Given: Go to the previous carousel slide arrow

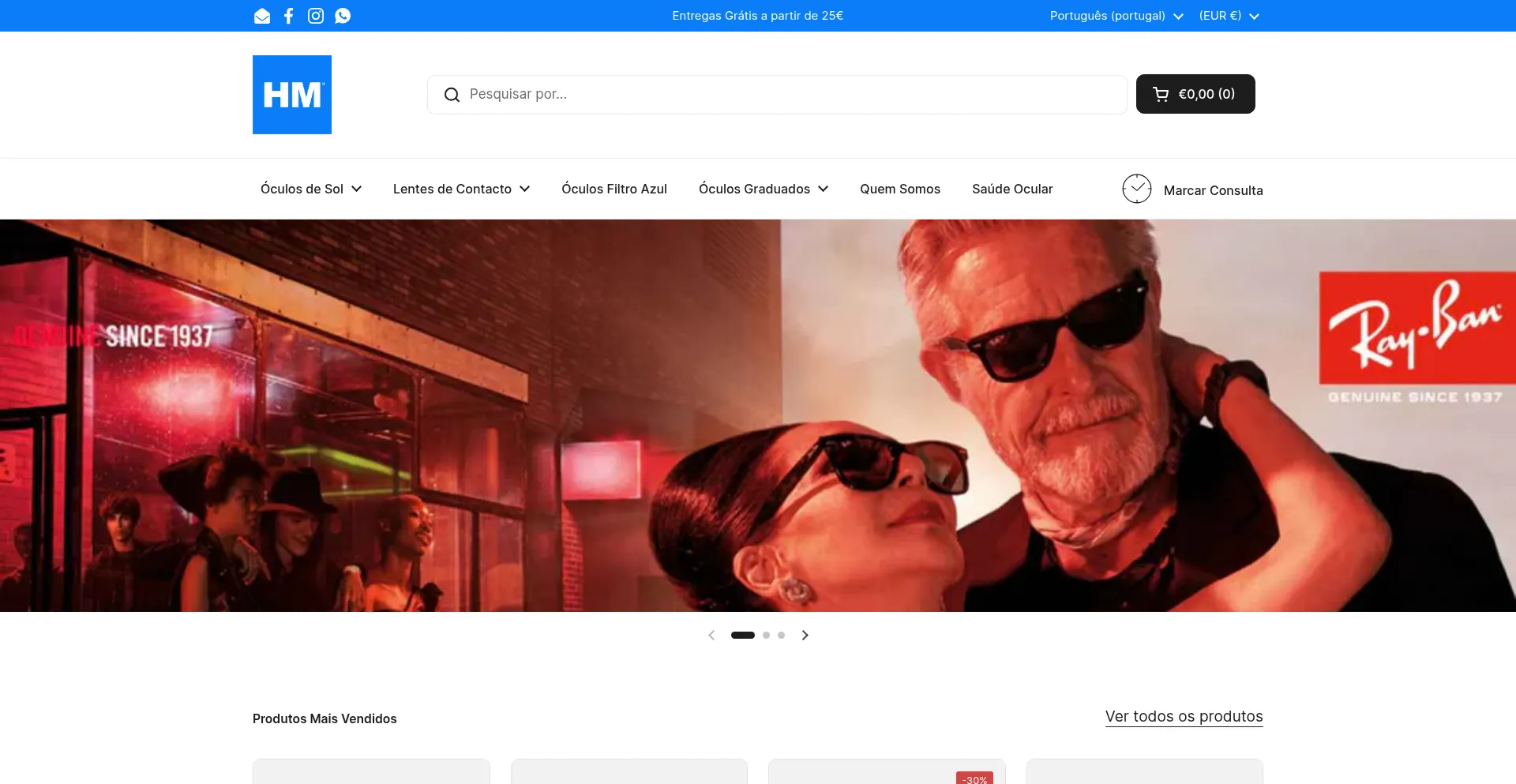Looking at the screenshot, I should 711,635.
